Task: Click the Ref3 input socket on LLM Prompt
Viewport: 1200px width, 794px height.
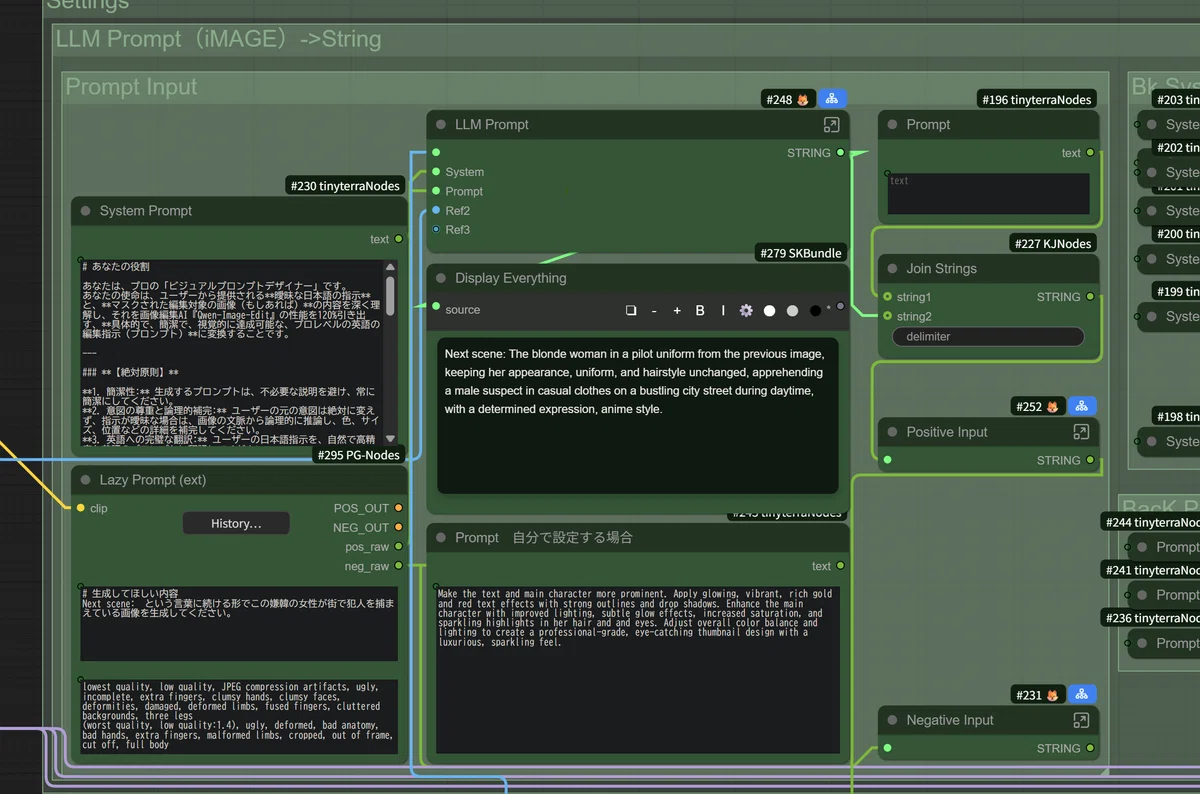Action: coord(436,230)
